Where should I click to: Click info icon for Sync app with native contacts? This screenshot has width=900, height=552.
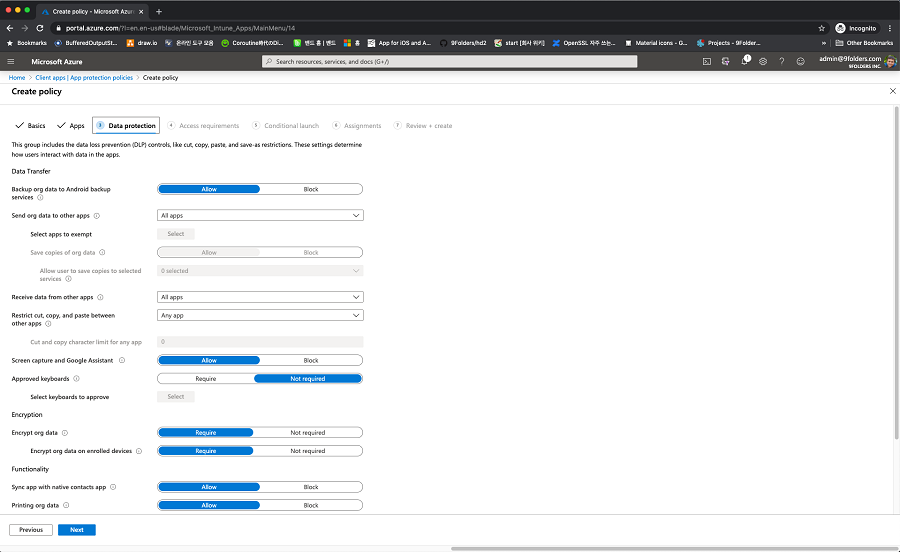(113, 487)
